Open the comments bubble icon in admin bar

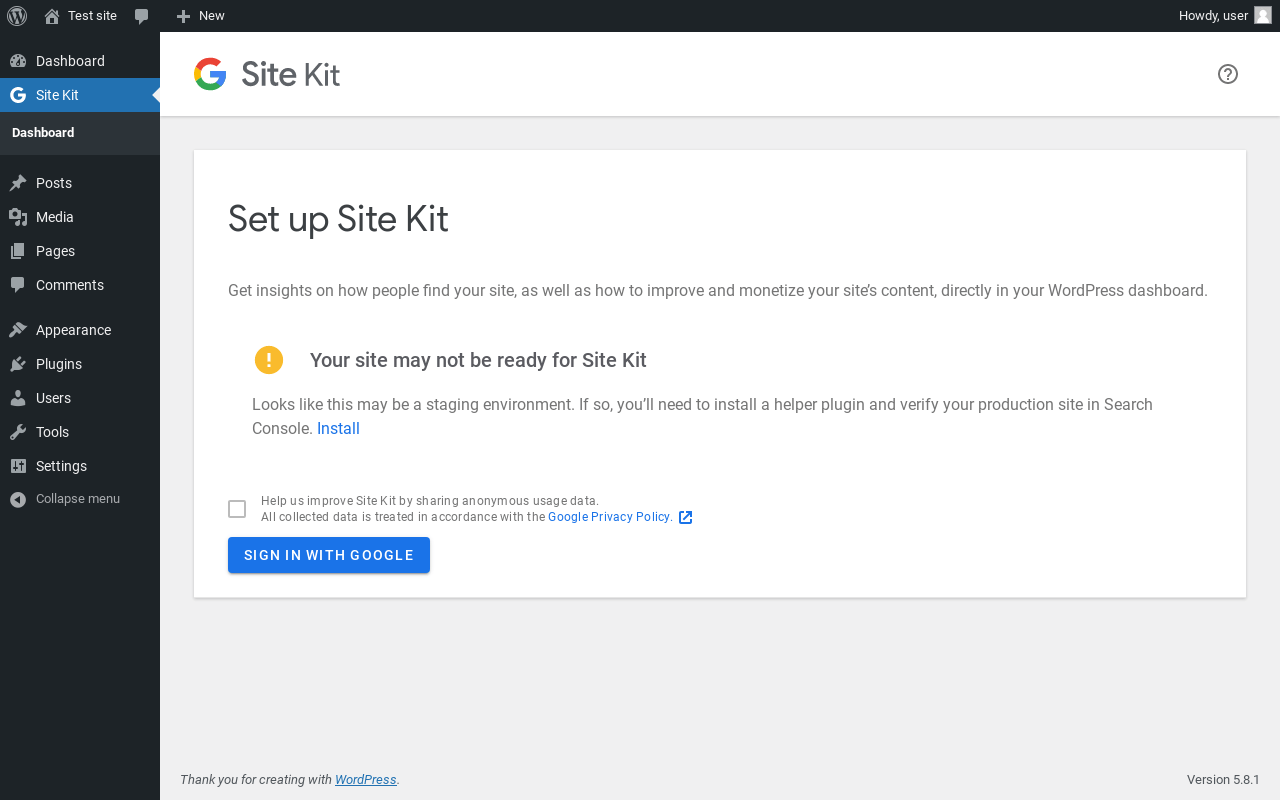point(142,16)
